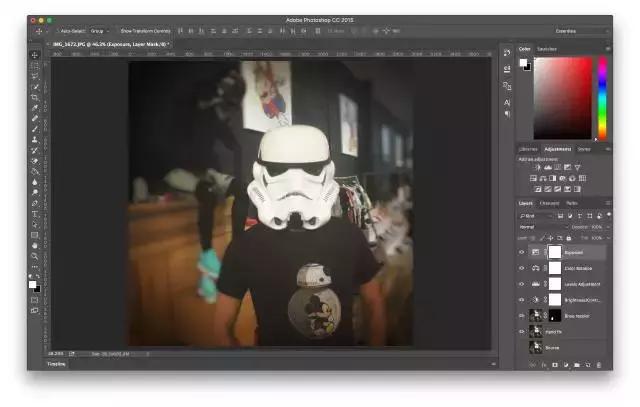This screenshot has width=640, height=407.
Task: Click the foreground color swatch in toolbar
Action: tap(33, 283)
